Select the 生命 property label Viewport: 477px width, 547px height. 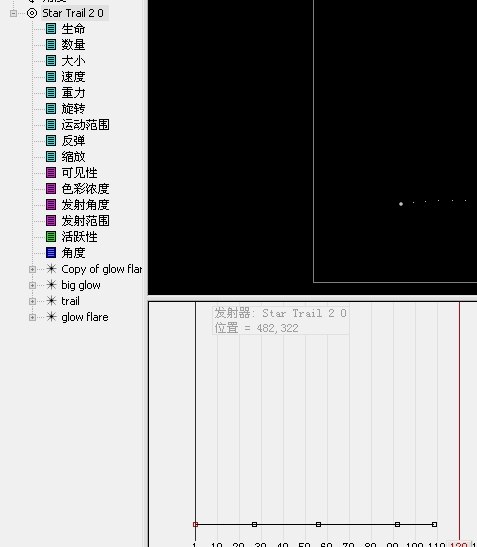coord(73,29)
